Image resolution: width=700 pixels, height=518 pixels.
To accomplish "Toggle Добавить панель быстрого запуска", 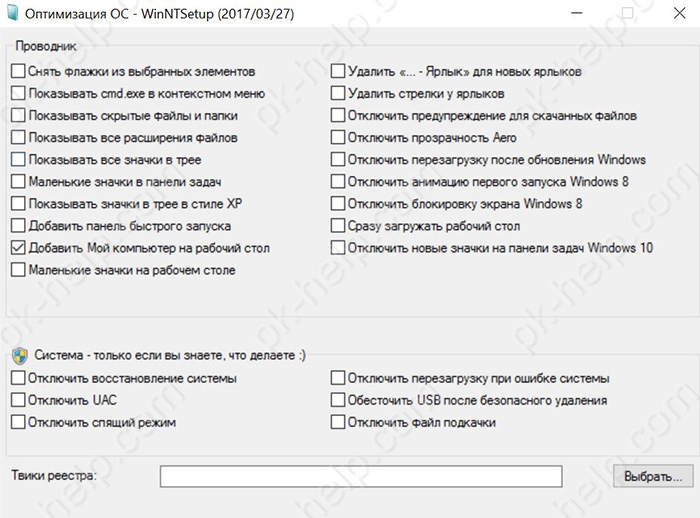I will [18, 226].
